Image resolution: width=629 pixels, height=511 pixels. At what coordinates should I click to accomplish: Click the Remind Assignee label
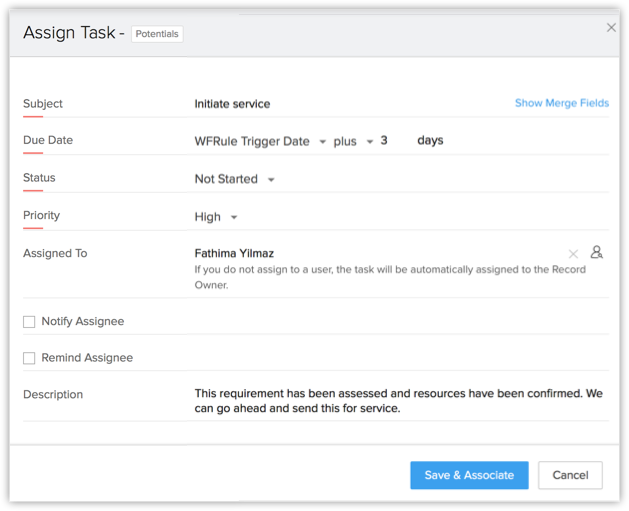click(x=87, y=358)
